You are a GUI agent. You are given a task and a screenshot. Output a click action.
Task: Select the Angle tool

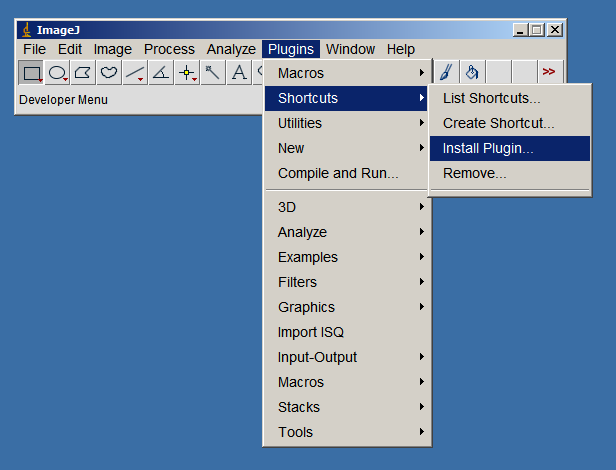point(161,73)
